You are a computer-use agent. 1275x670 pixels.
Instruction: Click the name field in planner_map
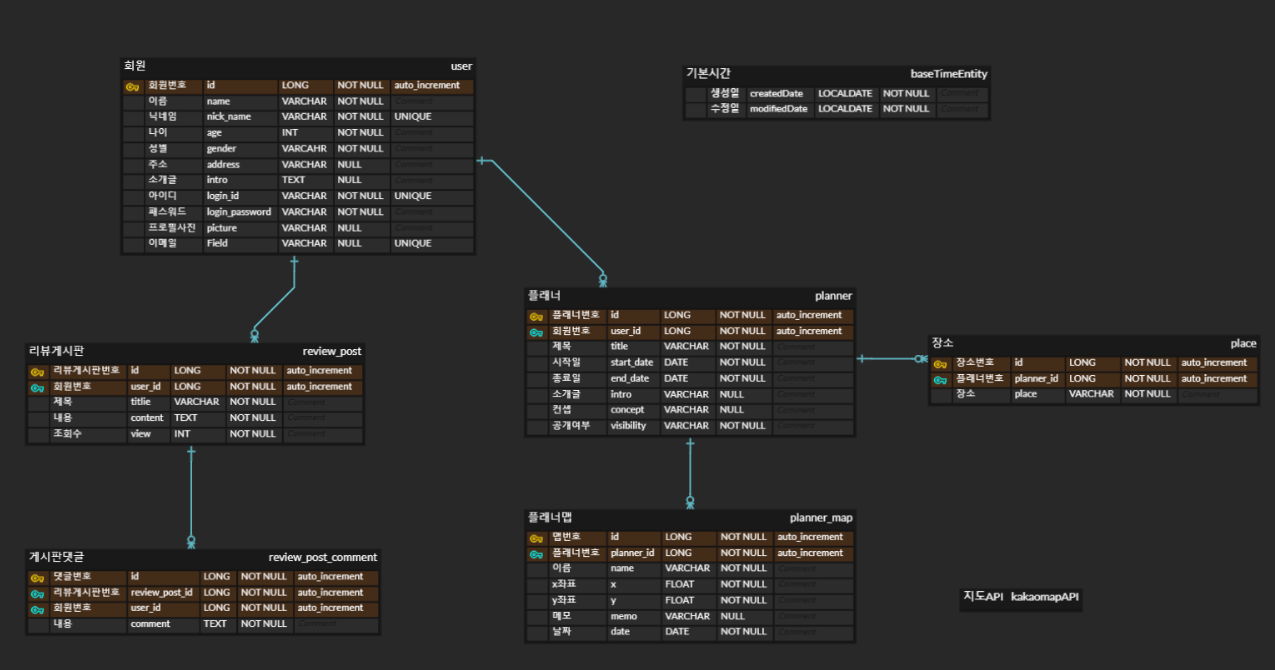tap(622, 568)
